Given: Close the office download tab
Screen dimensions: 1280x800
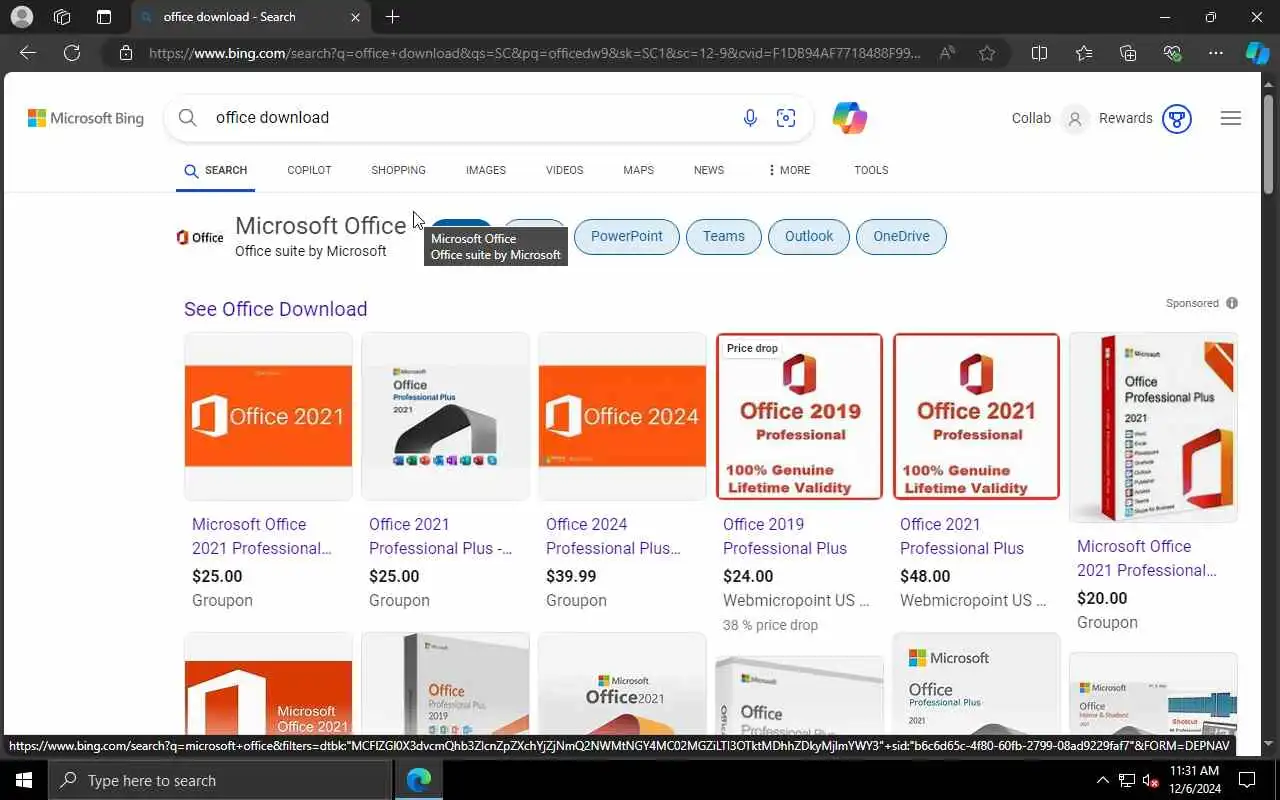Looking at the screenshot, I should click(x=355, y=17).
